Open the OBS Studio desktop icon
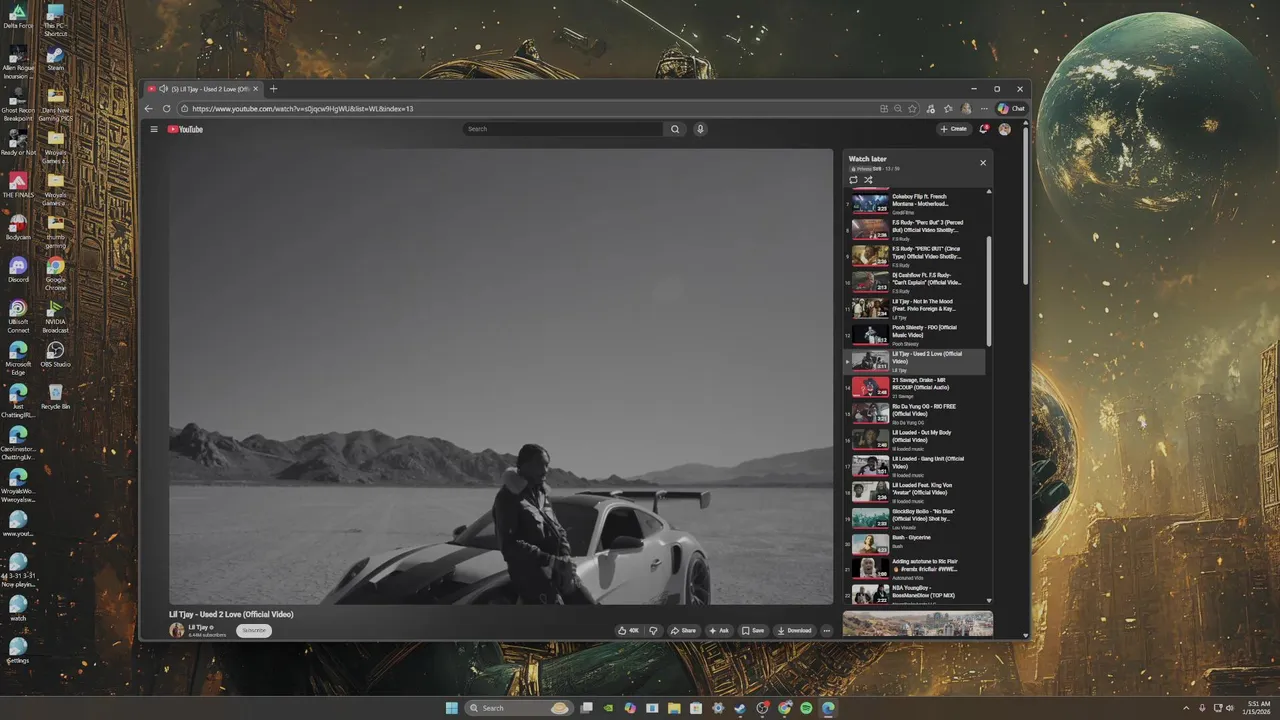 pyautogui.click(x=56, y=355)
